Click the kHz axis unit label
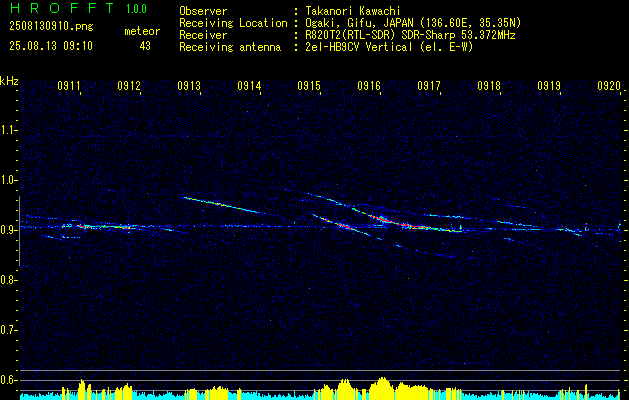Viewport: 629px width, 400px height. (9, 81)
